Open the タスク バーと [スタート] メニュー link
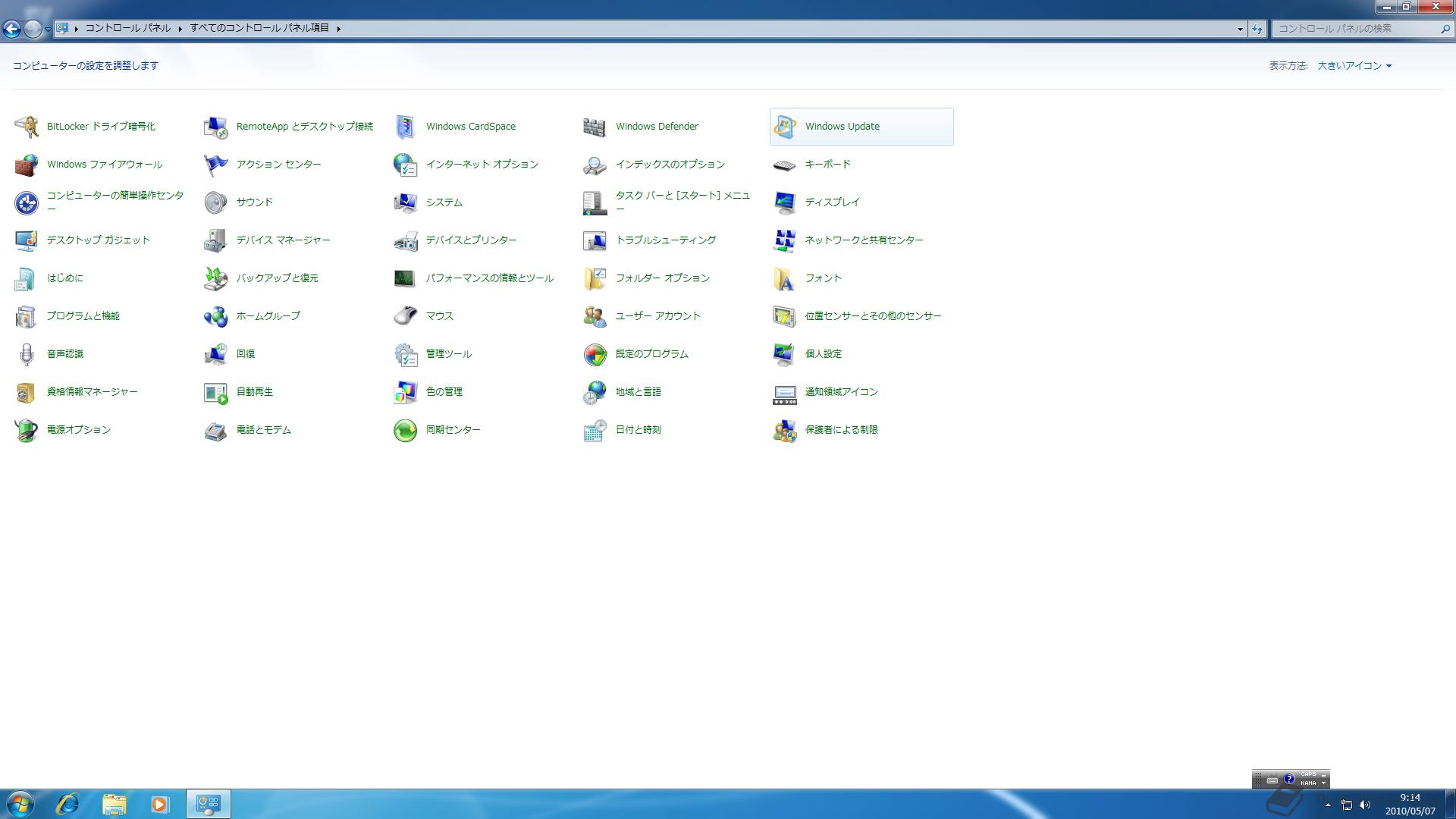 tap(682, 202)
